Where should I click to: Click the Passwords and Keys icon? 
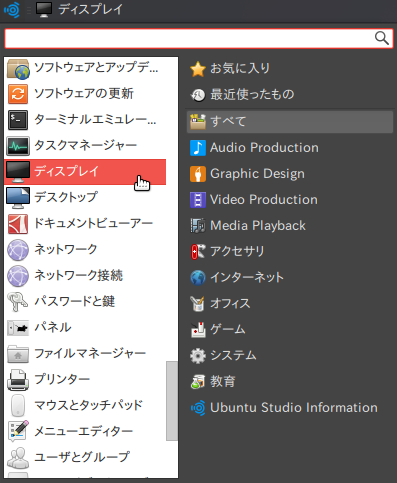coord(18,302)
